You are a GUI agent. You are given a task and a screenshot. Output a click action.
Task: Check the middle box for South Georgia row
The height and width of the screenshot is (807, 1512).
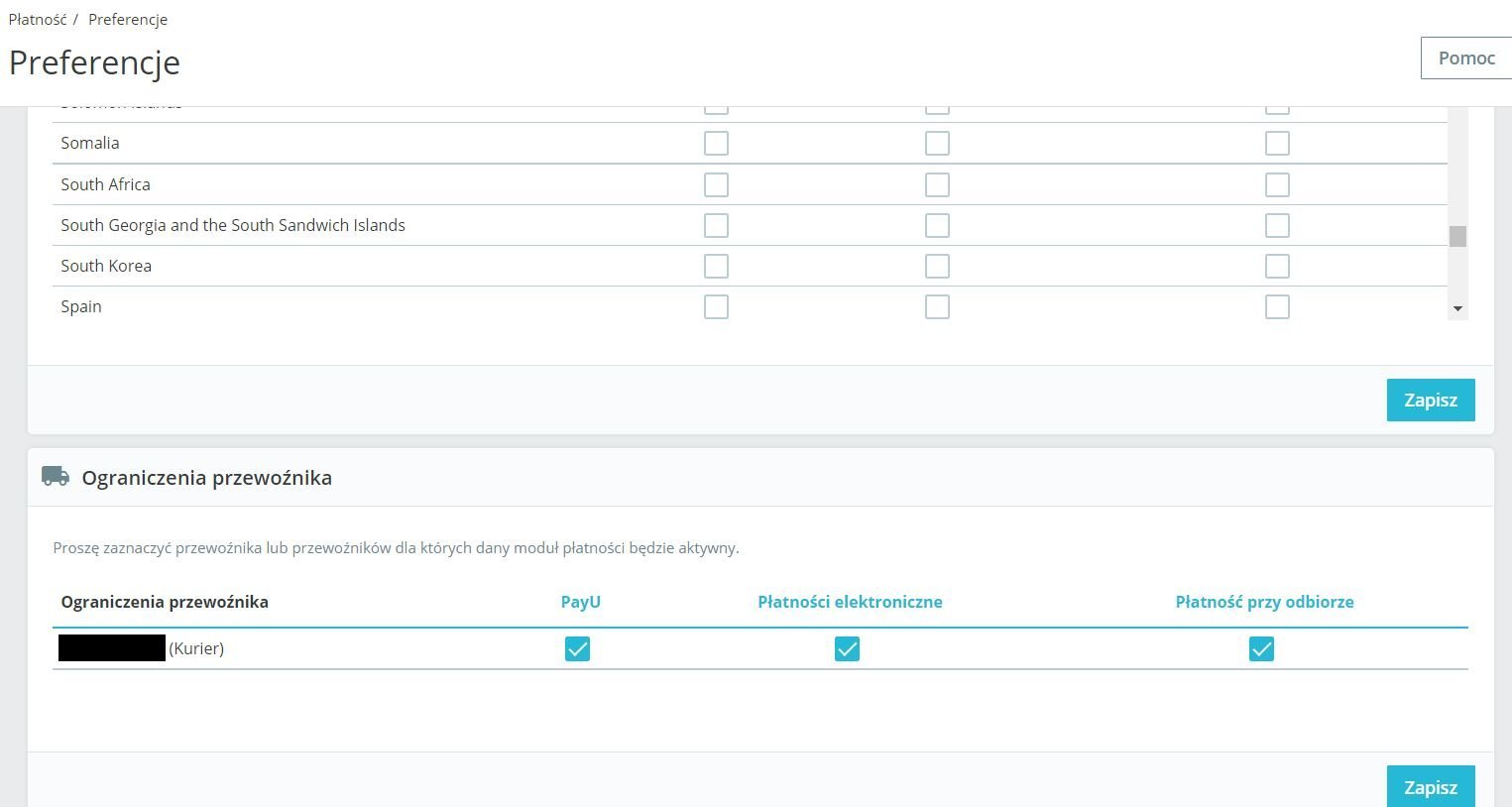click(x=937, y=226)
